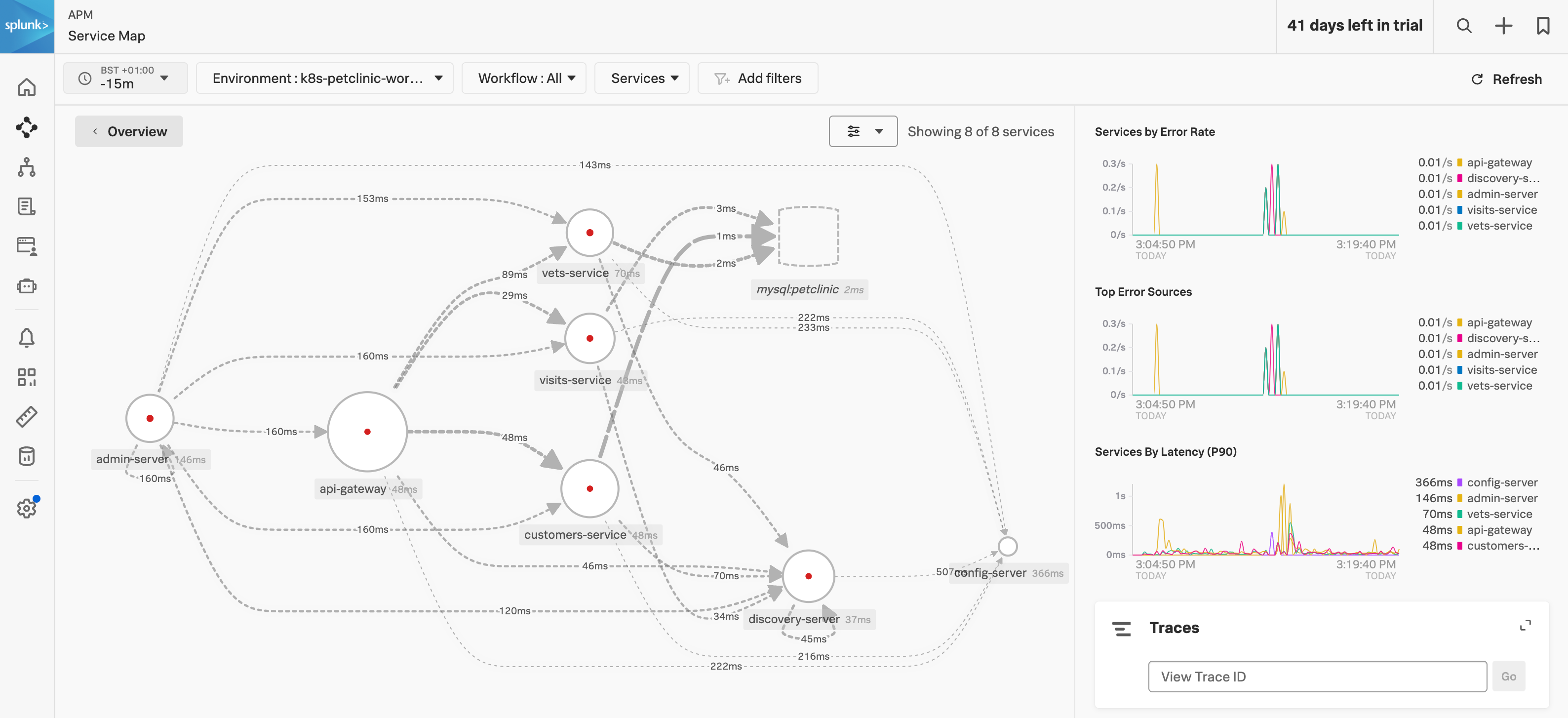Click api-gateway swatch in Services by Error Rate

pos(1460,162)
